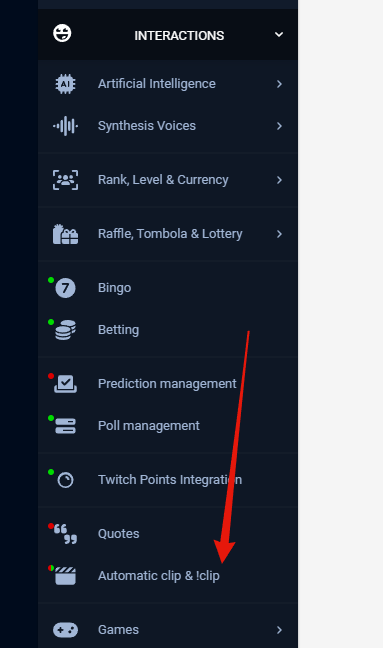Click the Bingo number 7 ball icon
Screen dimensions: 383x648
pyautogui.click(x=65, y=288)
